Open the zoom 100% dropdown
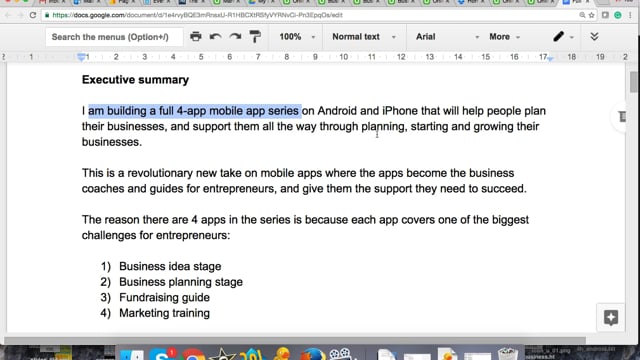640x360 pixels. [x=297, y=37]
